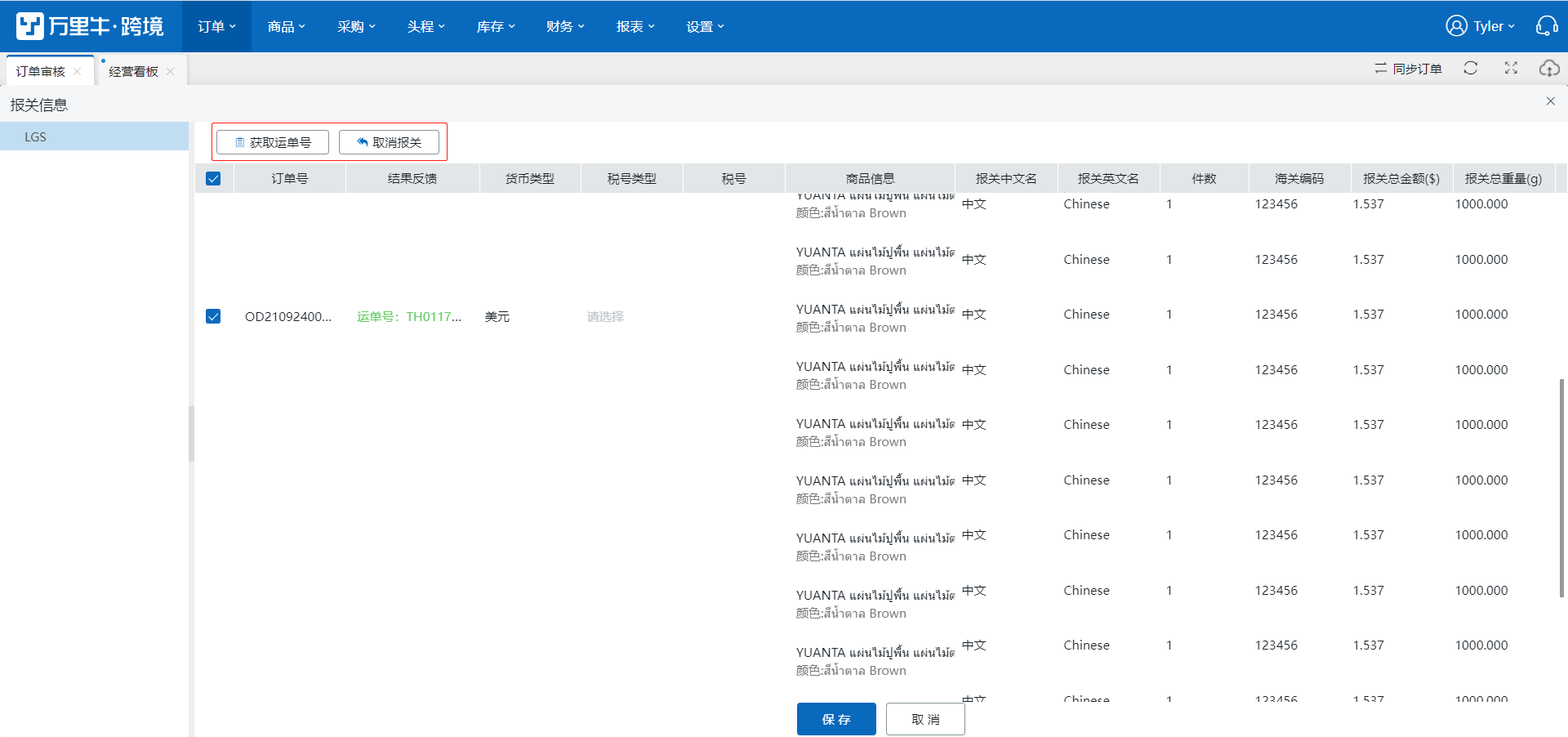Open the customer service headset icon
This screenshot has height=737, width=1568.
click(1547, 26)
